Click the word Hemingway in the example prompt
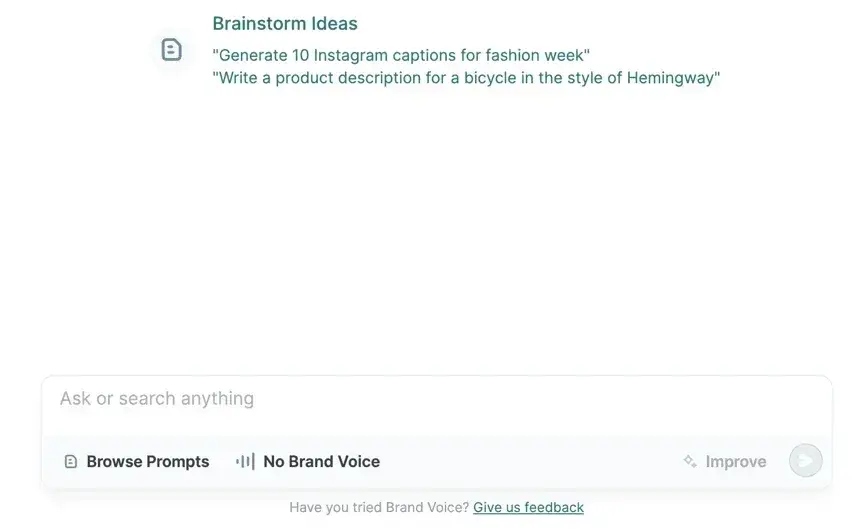Image resolution: width=860 pixels, height=529 pixels. pyautogui.click(x=670, y=78)
